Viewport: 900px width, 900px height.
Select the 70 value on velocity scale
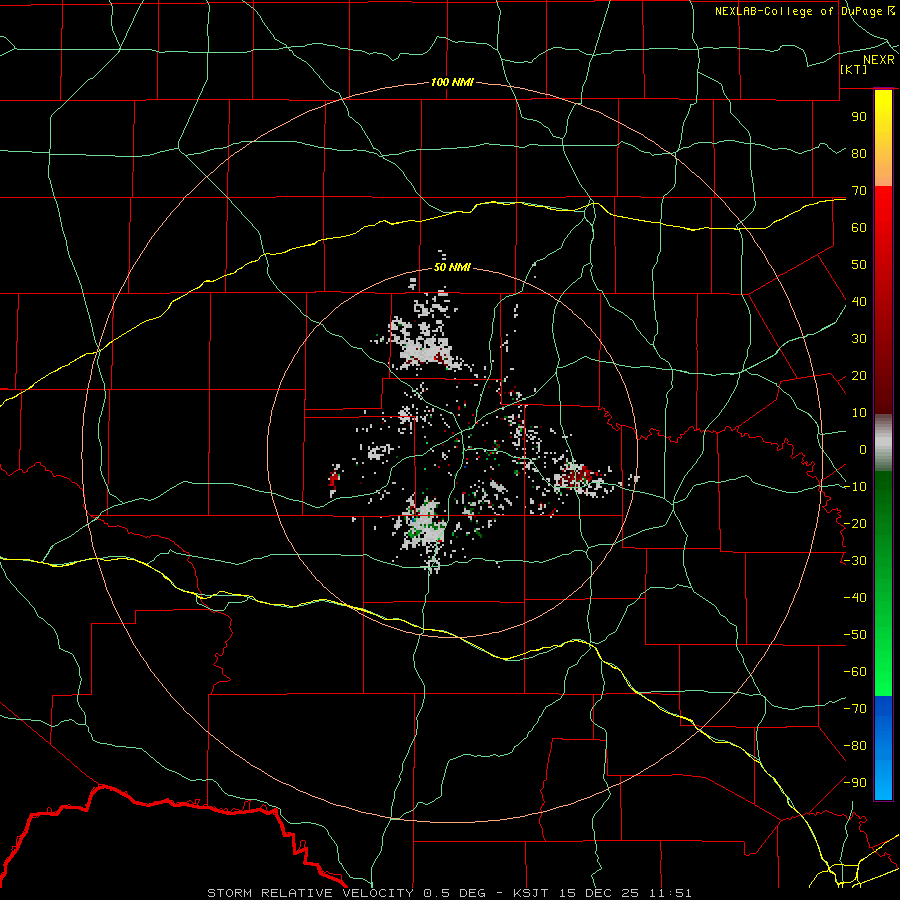coord(859,191)
